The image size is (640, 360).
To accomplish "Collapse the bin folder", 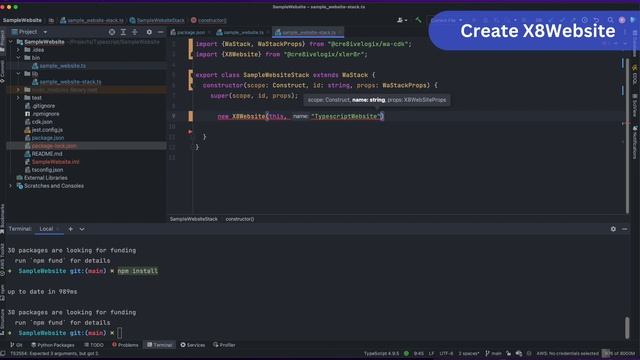I will click(18, 58).
